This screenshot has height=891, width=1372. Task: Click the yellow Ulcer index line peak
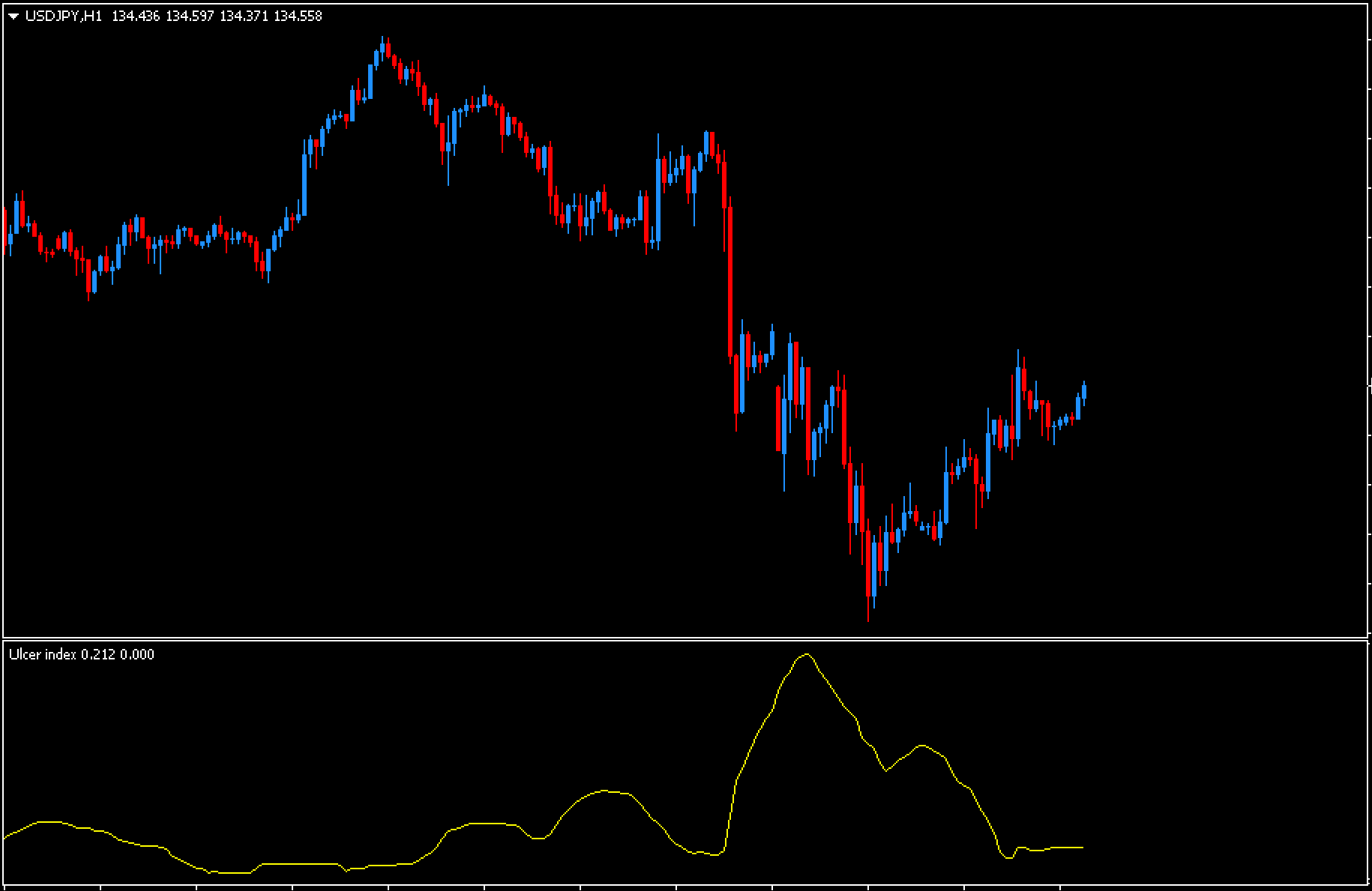click(806, 655)
